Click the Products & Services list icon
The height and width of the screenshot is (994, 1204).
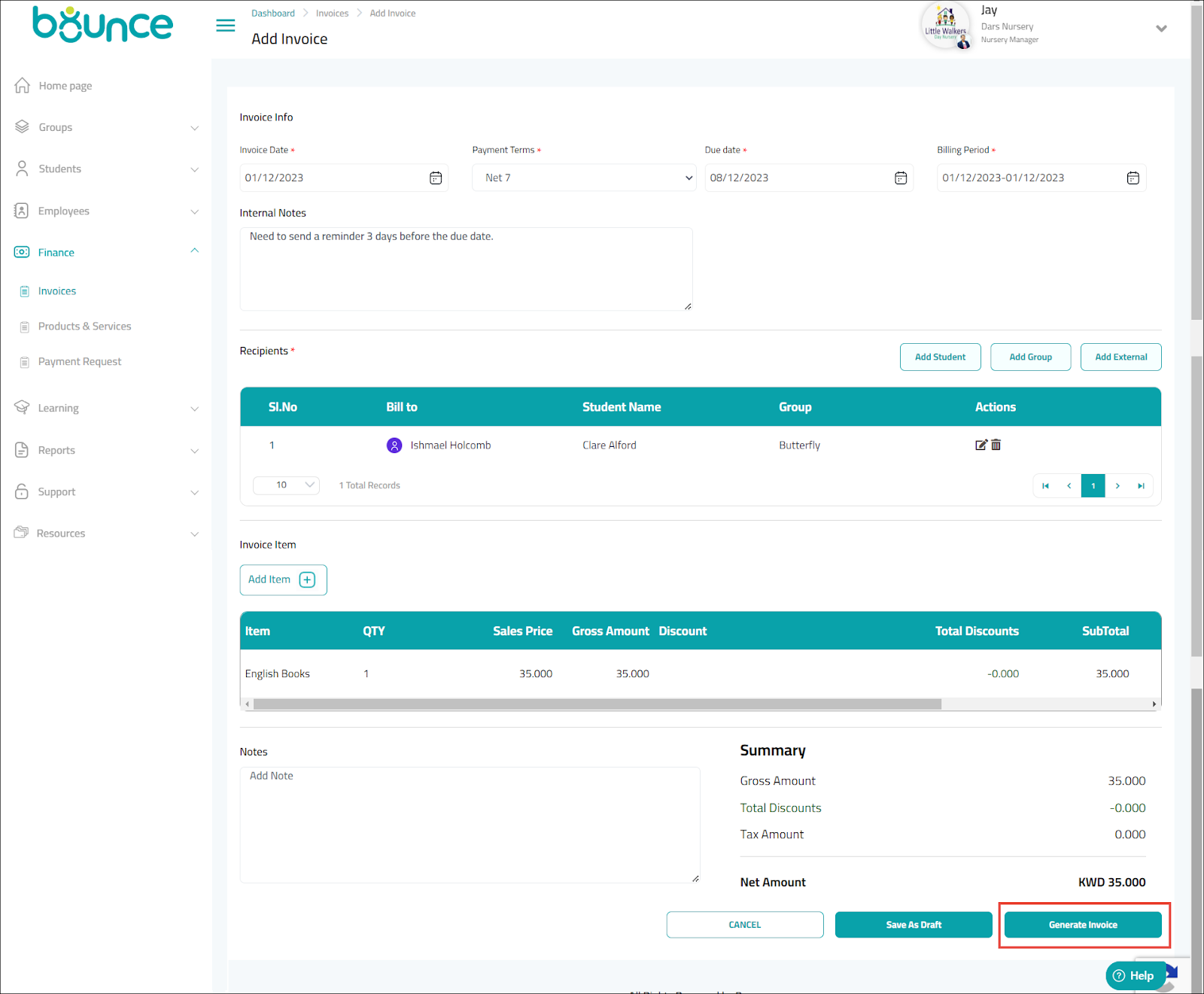24,327
